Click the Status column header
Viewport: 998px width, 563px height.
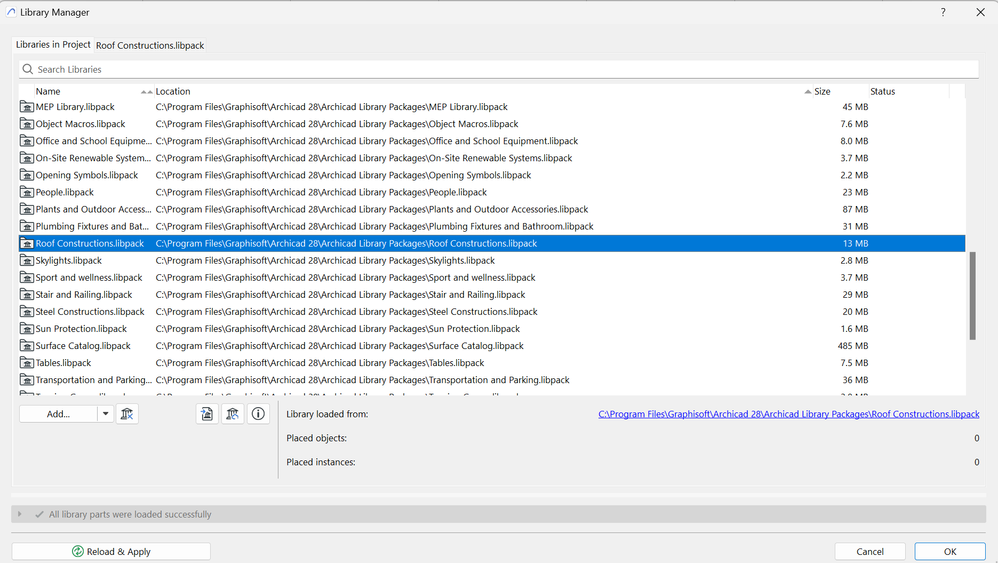pyautogui.click(x=909, y=92)
